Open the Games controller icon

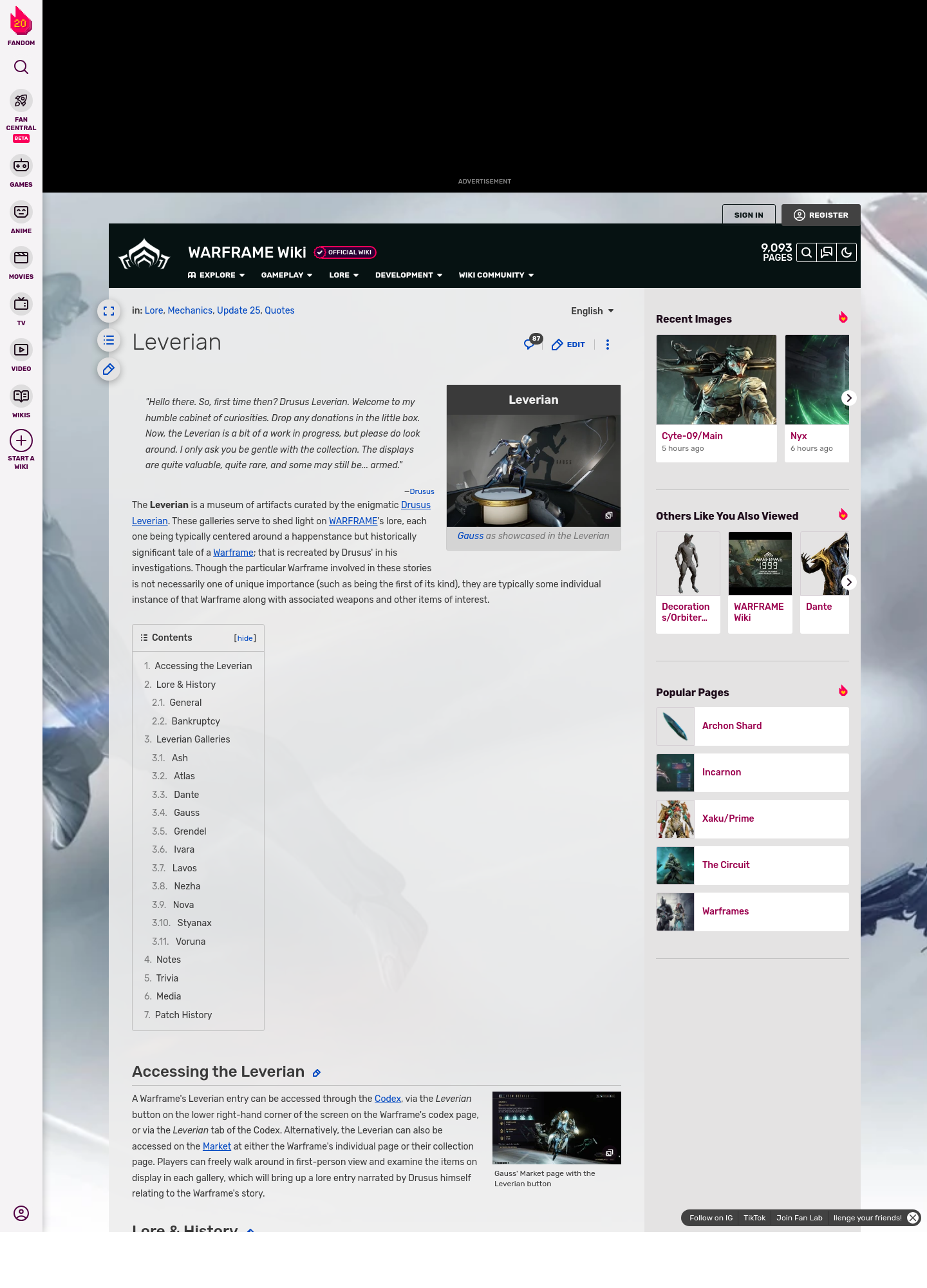click(21, 166)
